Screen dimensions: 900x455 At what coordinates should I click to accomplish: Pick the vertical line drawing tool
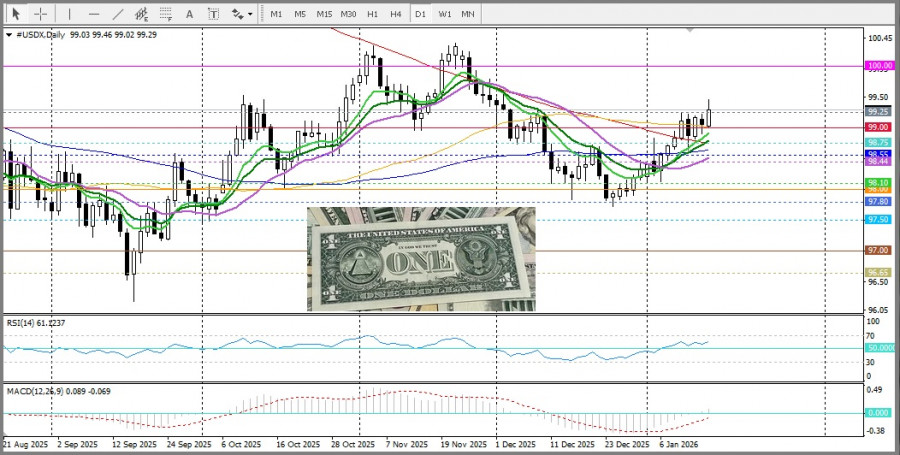[x=69, y=14]
